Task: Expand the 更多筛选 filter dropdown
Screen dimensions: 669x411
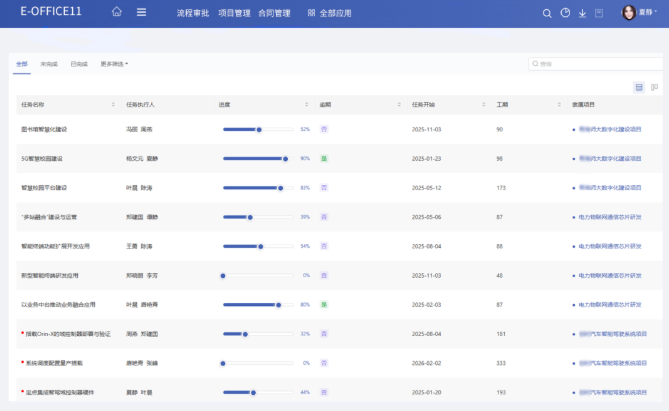Action: (x=114, y=64)
